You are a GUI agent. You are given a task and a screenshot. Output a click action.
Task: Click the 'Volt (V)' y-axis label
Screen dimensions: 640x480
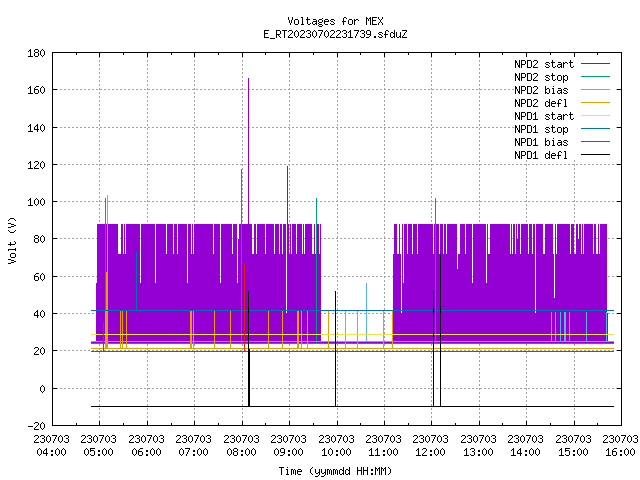[x=12, y=240]
